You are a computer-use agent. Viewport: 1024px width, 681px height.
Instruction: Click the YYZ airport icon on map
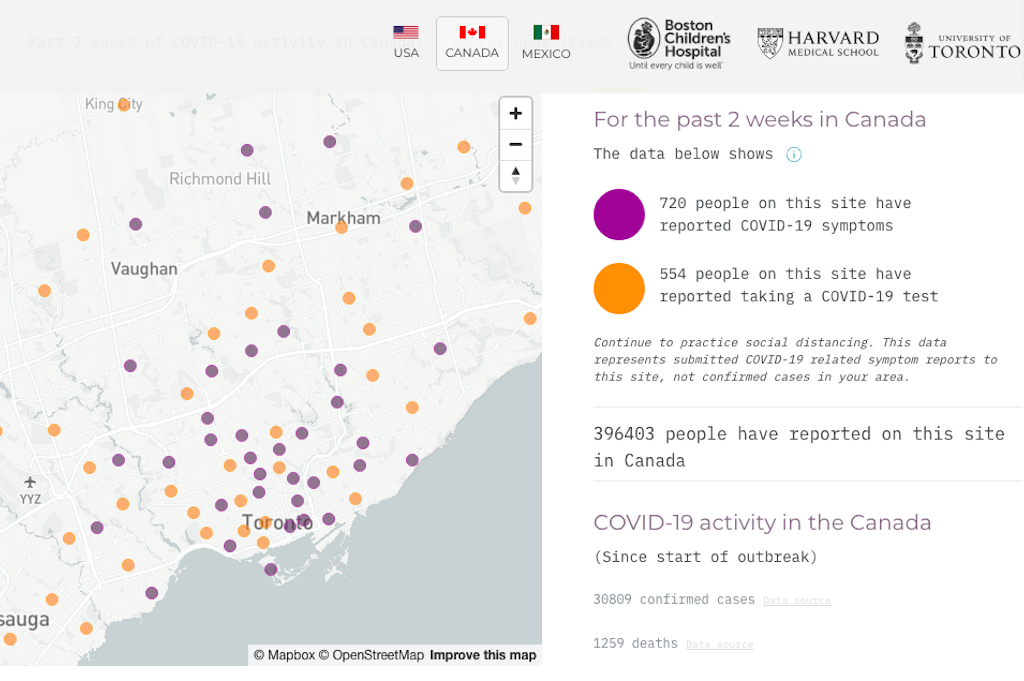(x=30, y=484)
